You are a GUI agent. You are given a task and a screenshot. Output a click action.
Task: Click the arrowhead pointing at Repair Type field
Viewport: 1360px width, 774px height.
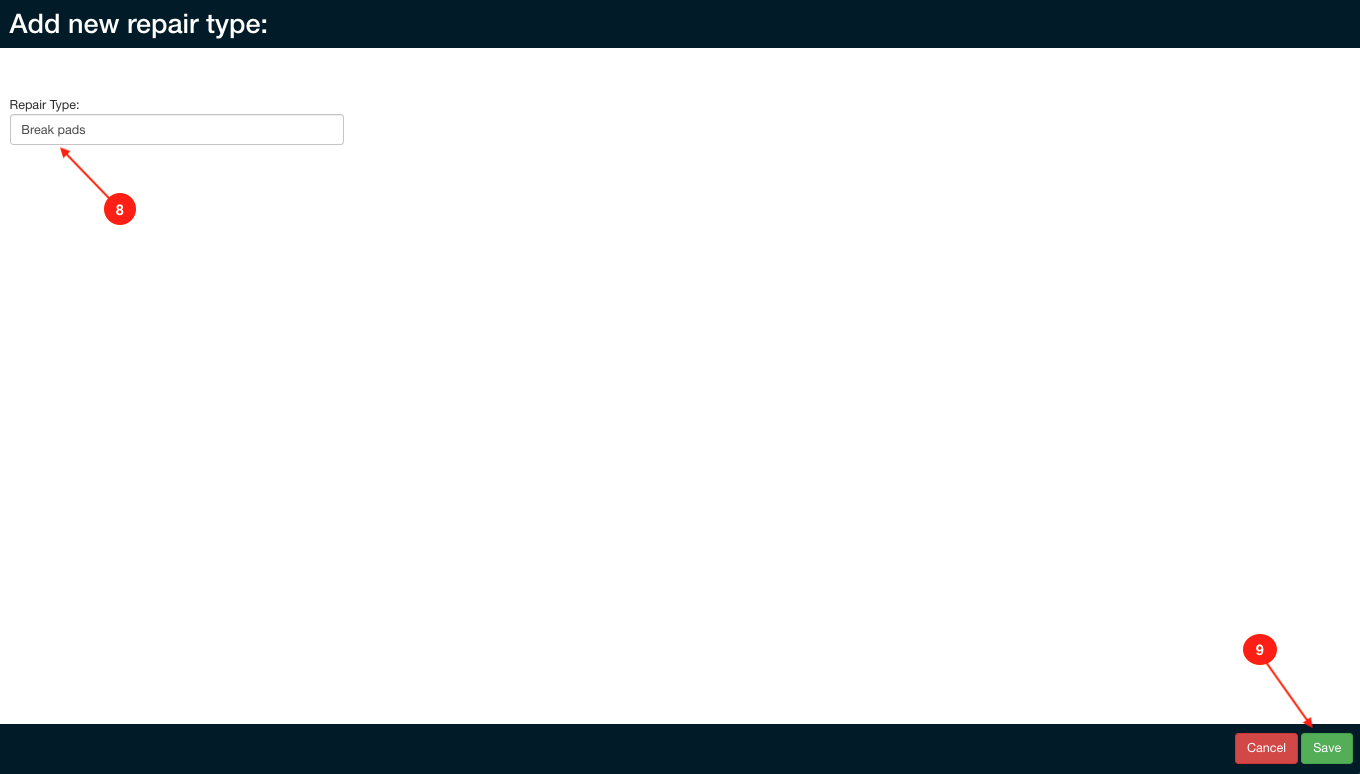point(65,153)
